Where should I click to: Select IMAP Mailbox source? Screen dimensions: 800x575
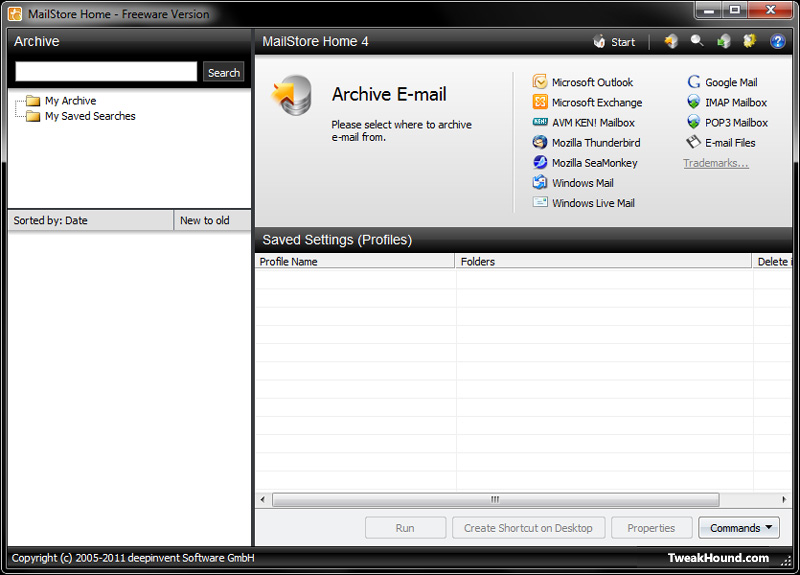(x=727, y=102)
